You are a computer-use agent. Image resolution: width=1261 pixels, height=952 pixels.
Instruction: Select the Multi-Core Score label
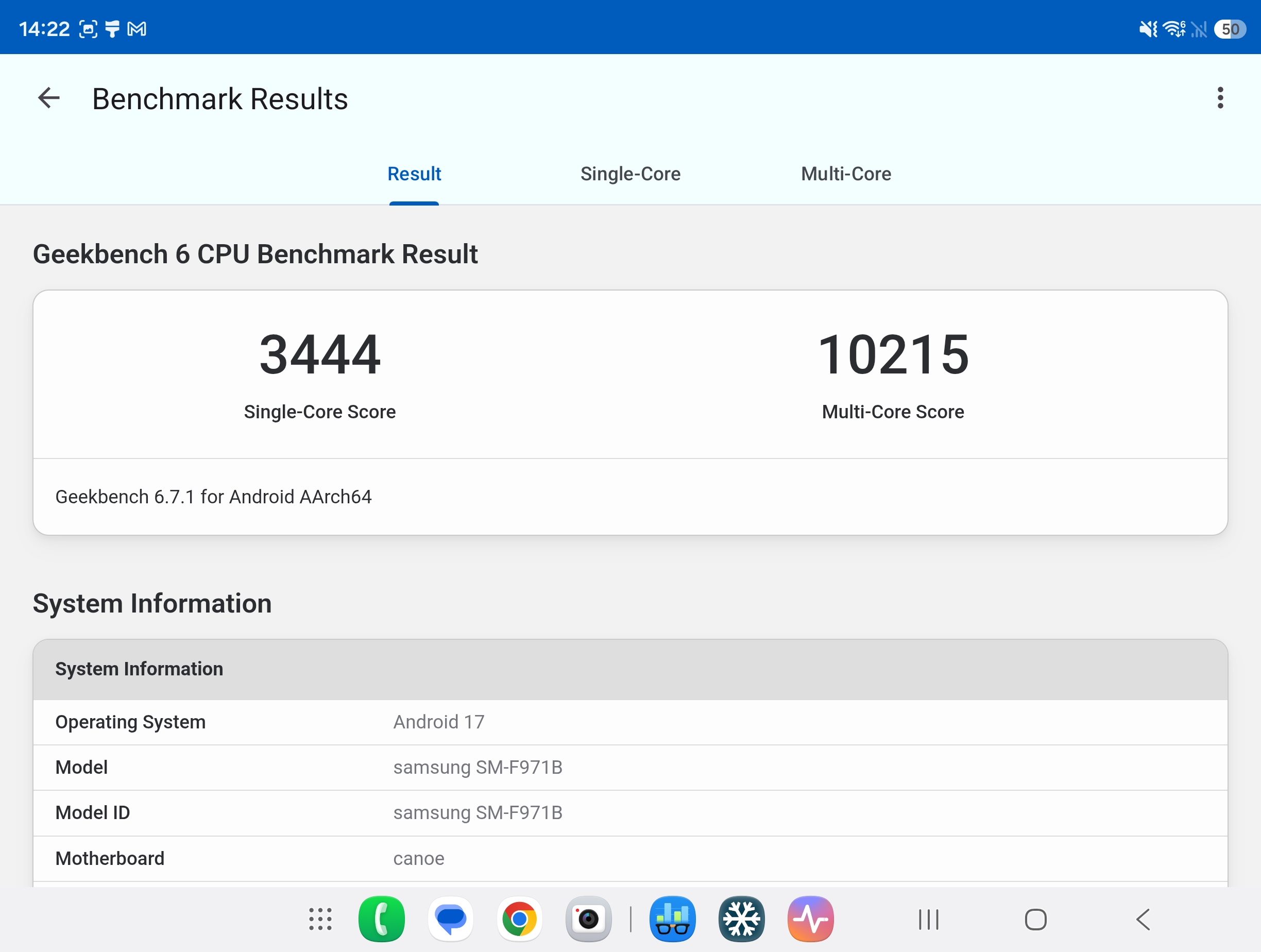point(893,412)
